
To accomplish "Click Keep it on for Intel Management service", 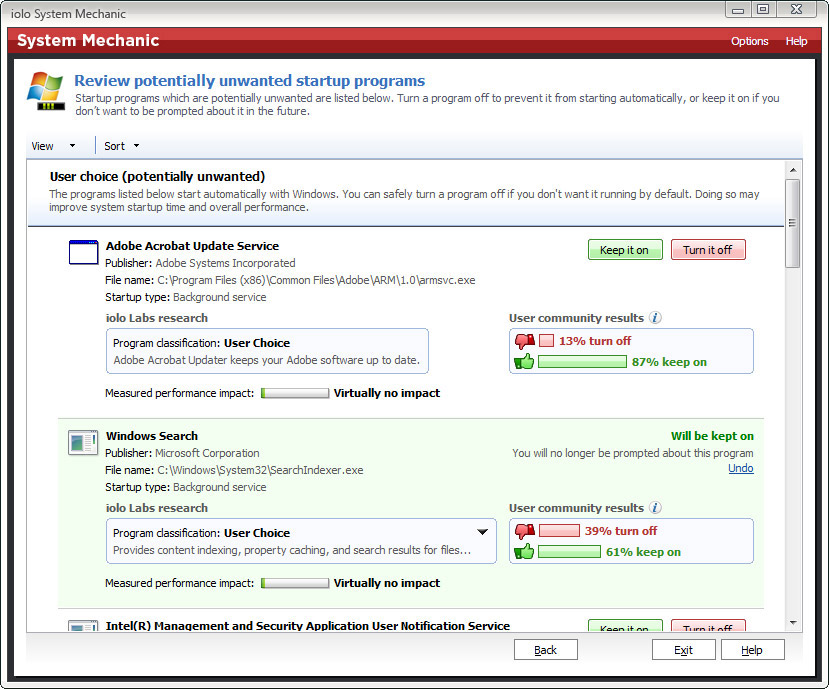I will [x=625, y=626].
